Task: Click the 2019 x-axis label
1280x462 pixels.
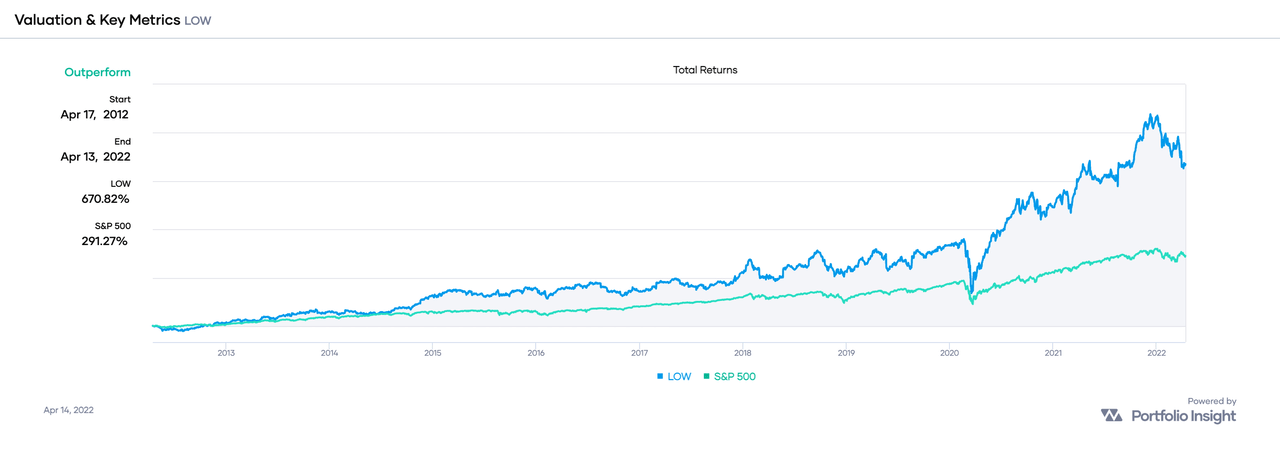Action: pyautogui.click(x=846, y=353)
